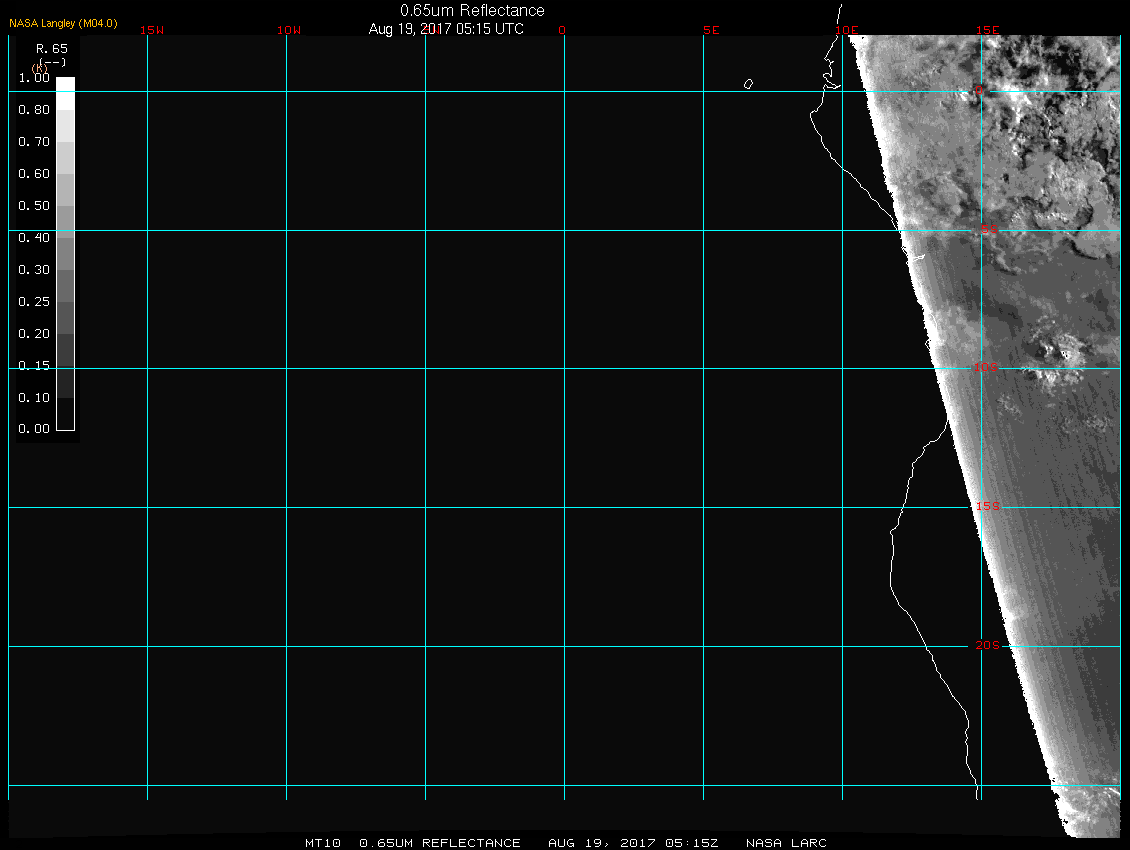The image size is (1130, 850).
Task: Click the 10W longitude label
Action: 289,30
